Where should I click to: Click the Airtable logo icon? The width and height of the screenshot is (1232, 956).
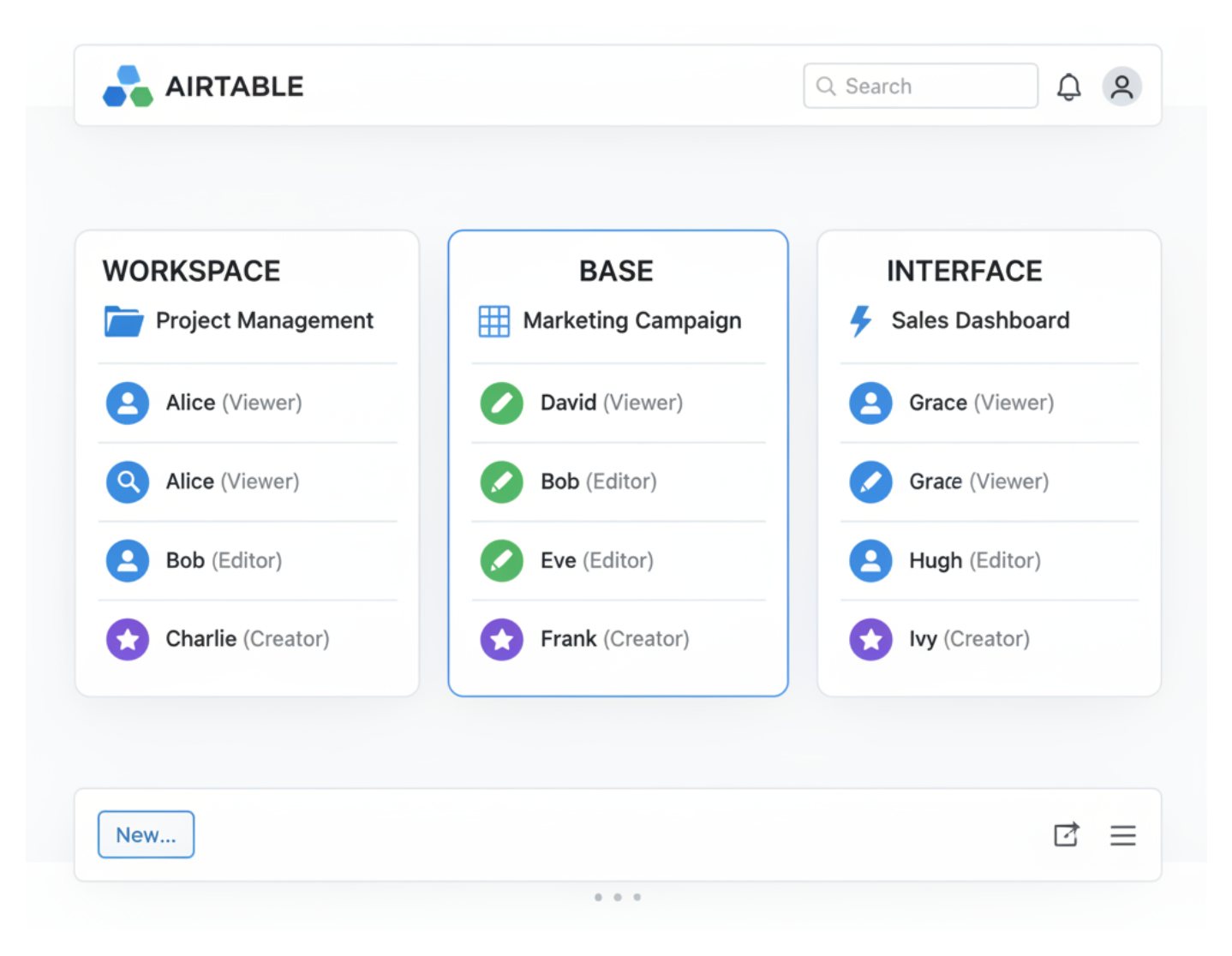pyautogui.click(x=128, y=87)
